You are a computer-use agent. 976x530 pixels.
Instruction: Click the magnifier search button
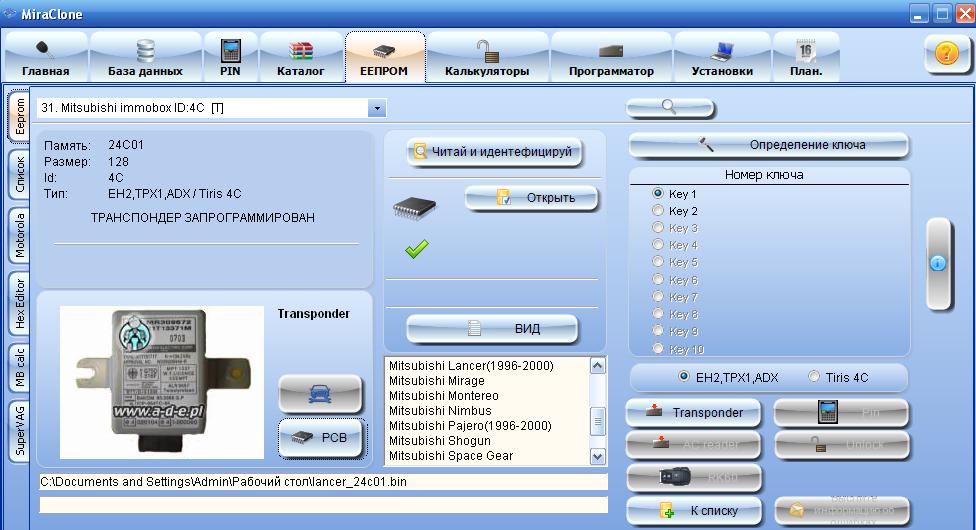(670, 108)
